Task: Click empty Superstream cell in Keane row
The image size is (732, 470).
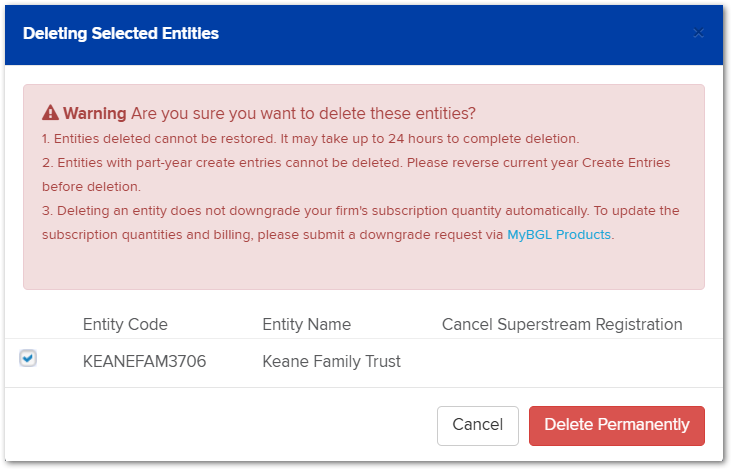Action: (x=562, y=362)
